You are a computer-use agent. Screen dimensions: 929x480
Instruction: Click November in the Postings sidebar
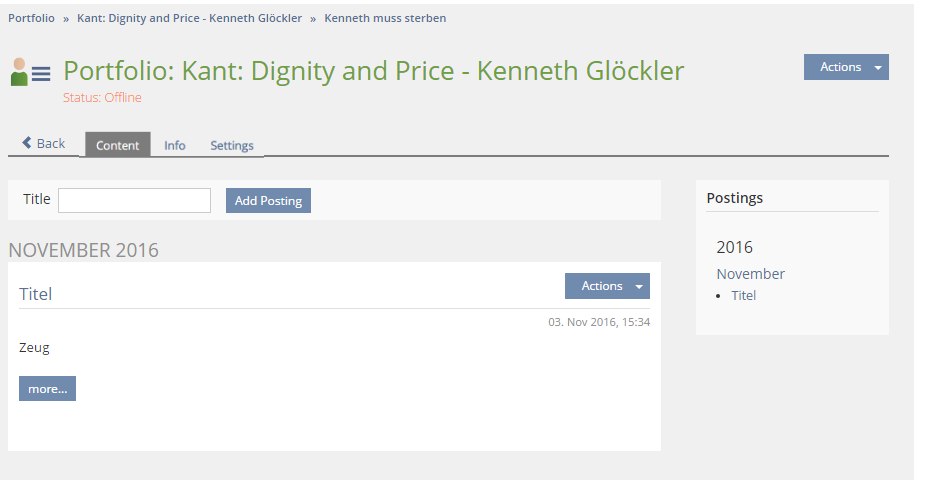750,274
